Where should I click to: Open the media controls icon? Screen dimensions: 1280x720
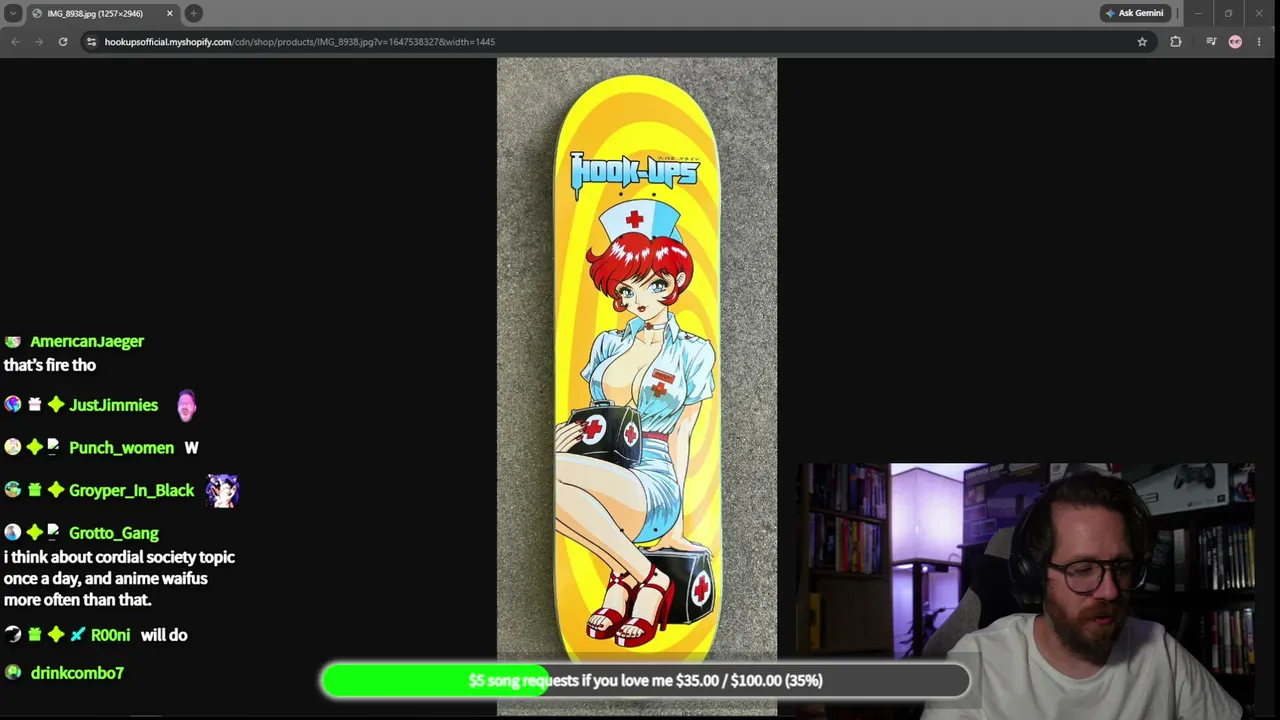[1211, 42]
